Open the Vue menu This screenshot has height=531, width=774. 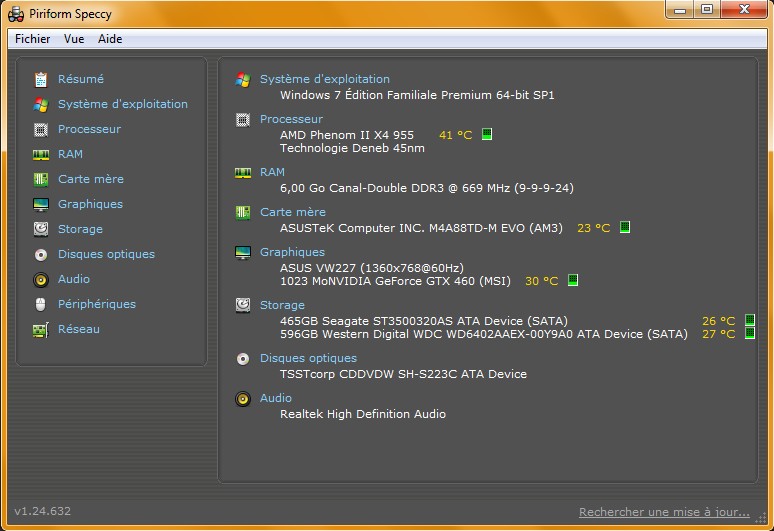74,38
